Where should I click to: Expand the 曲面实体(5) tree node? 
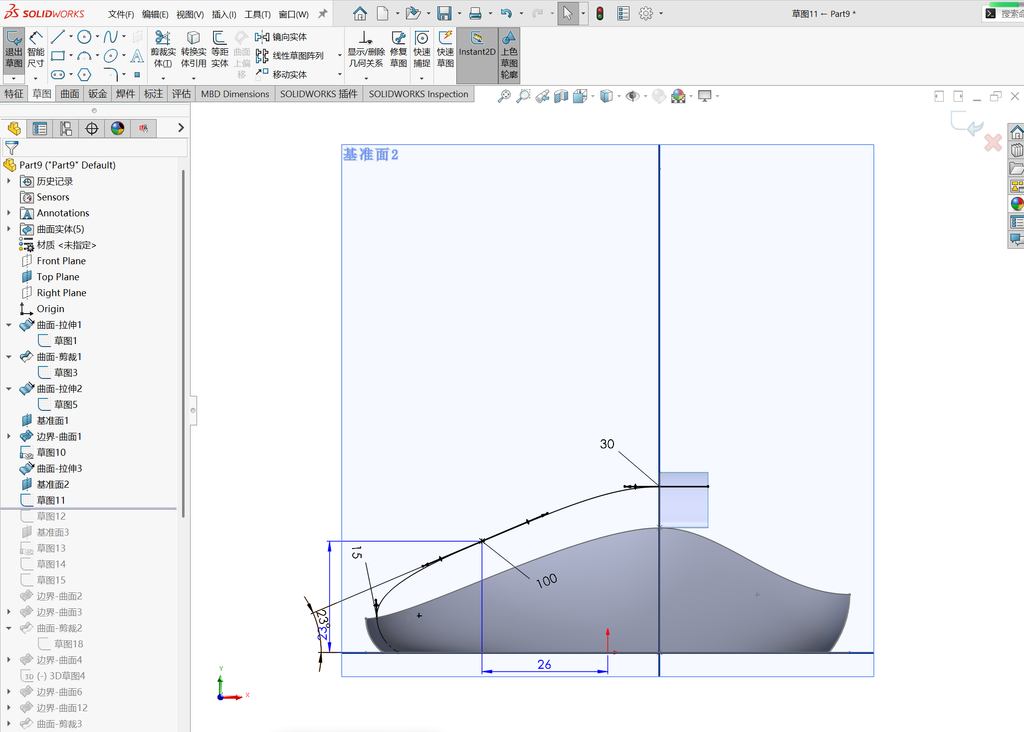pyautogui.click(x=8, y=229)
